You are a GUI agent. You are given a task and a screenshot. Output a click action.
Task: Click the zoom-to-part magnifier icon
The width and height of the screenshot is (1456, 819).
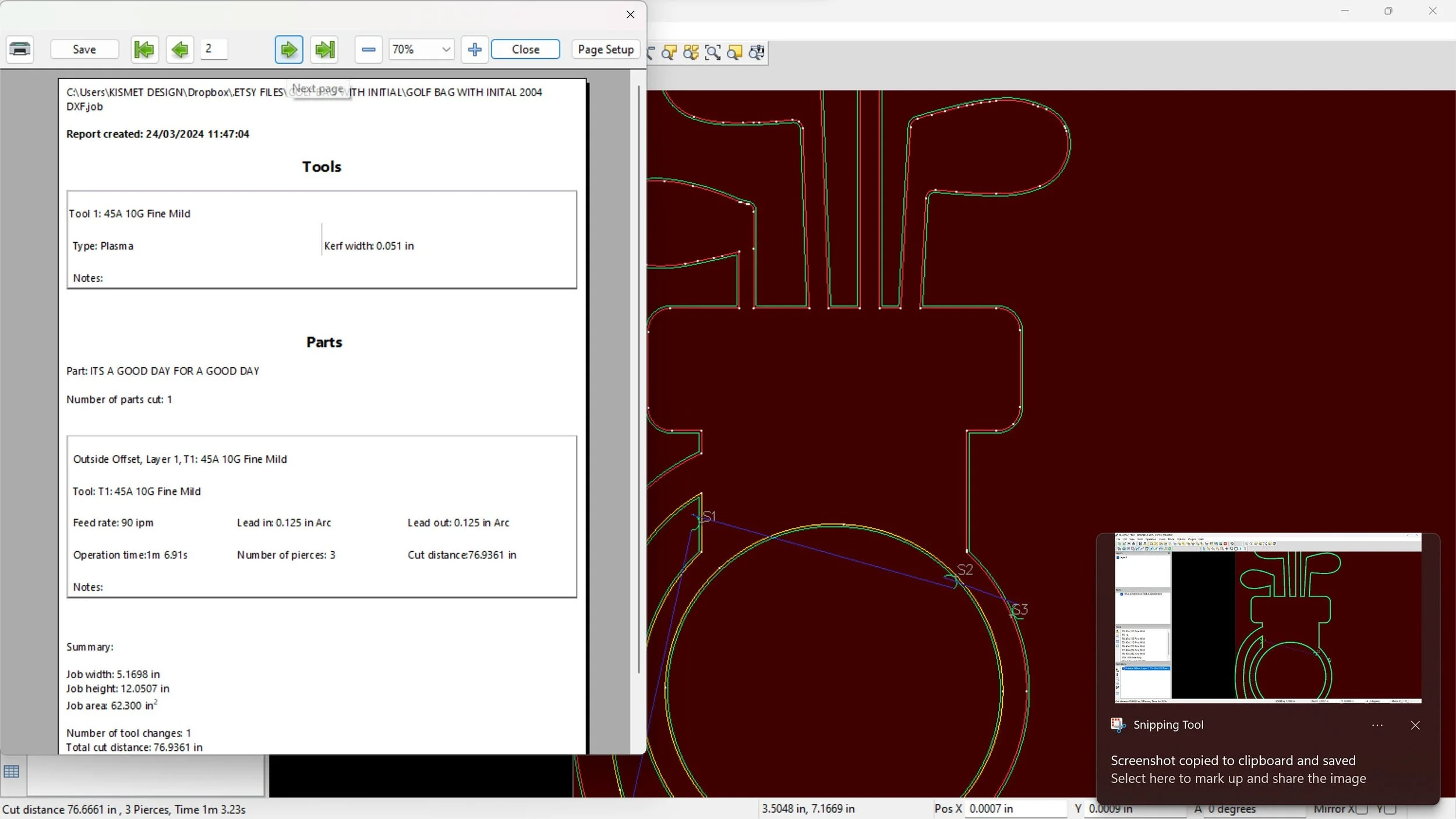point(669,53)
